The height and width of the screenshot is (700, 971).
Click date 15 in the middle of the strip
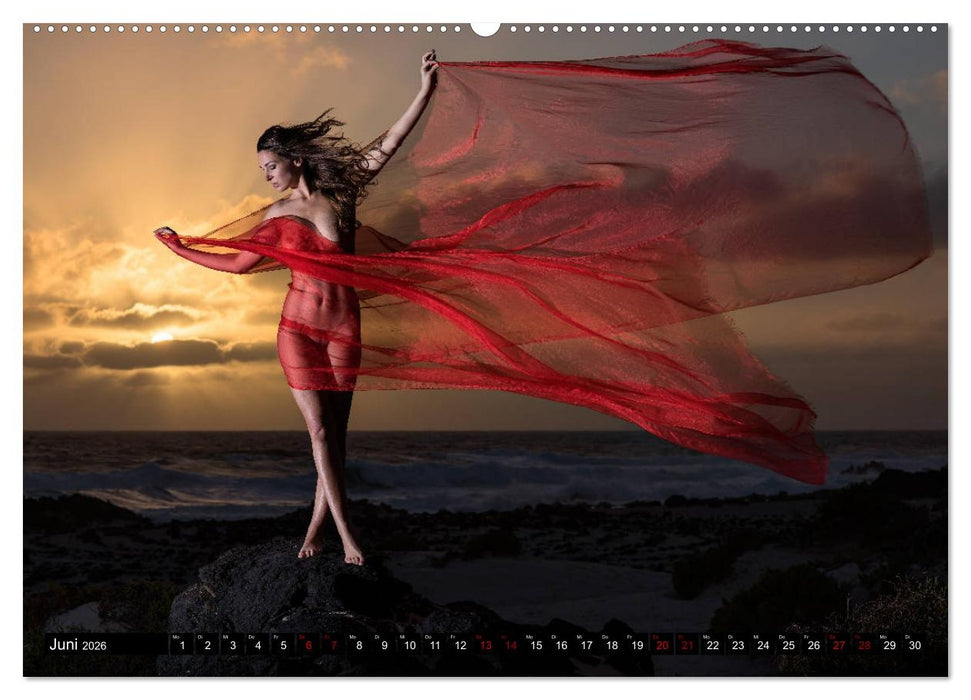point(536,646)
